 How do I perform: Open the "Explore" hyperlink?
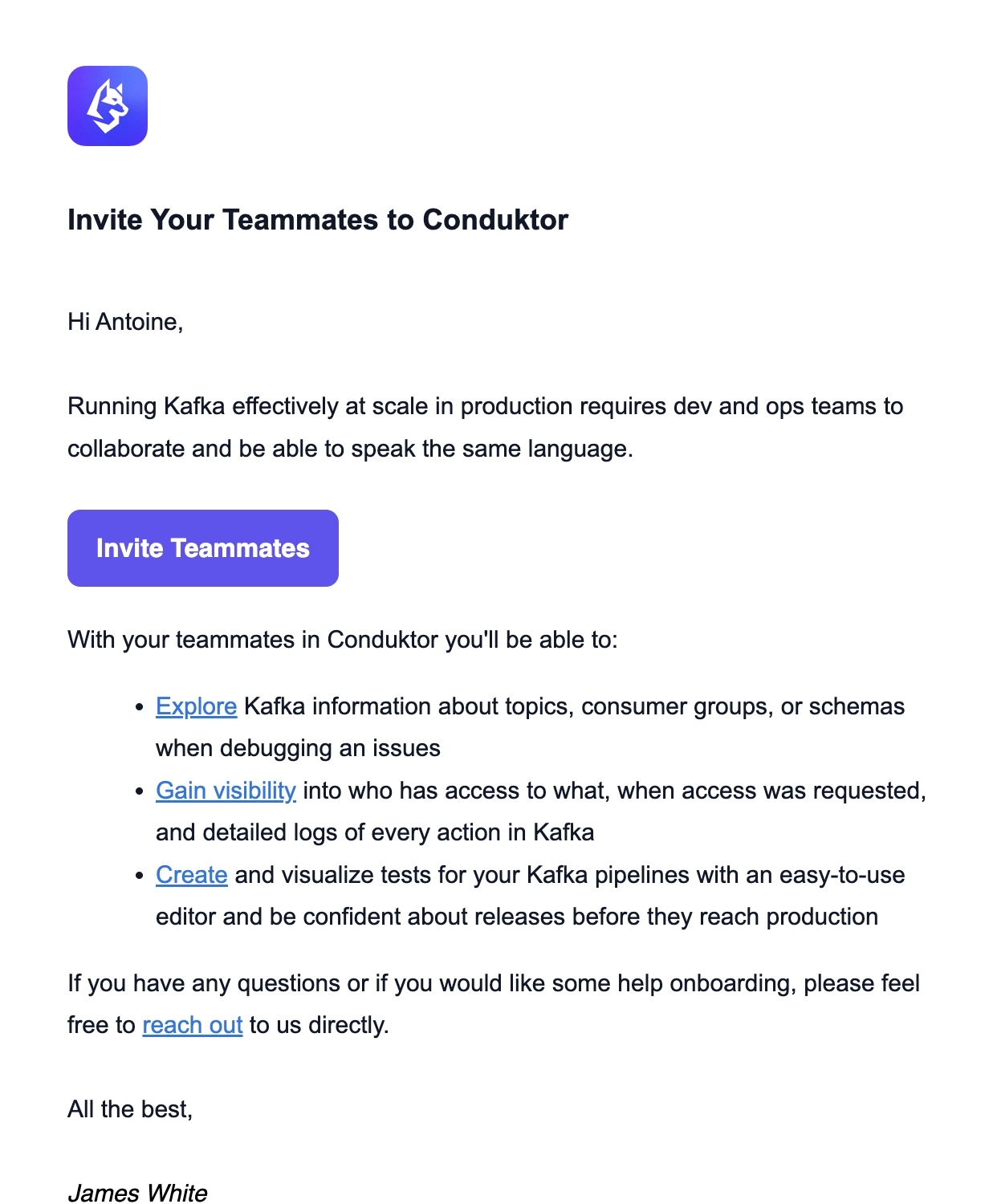coord(195,706)
